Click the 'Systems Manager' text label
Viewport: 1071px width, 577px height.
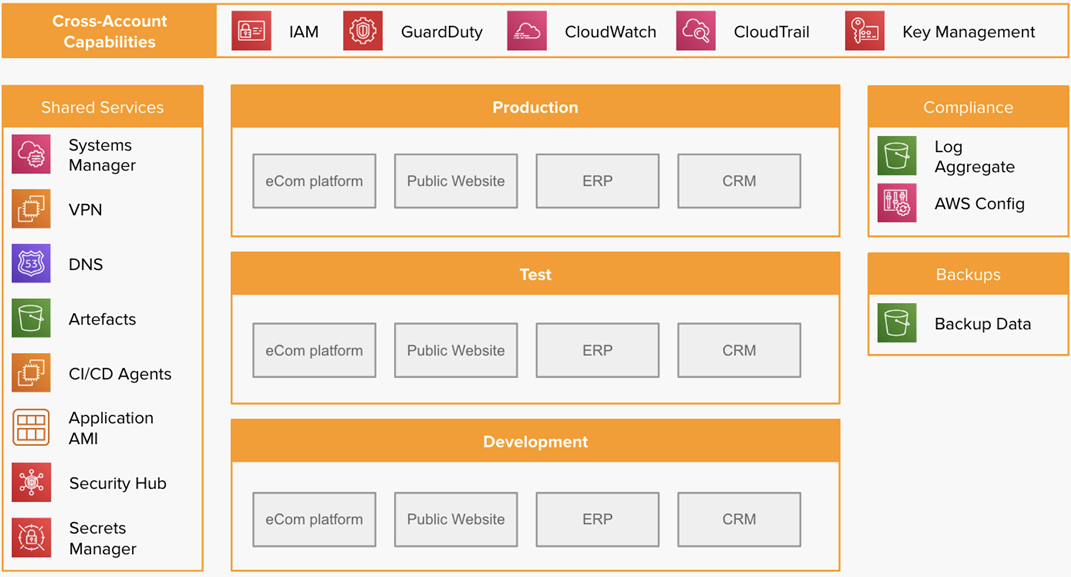click(102, 155)
